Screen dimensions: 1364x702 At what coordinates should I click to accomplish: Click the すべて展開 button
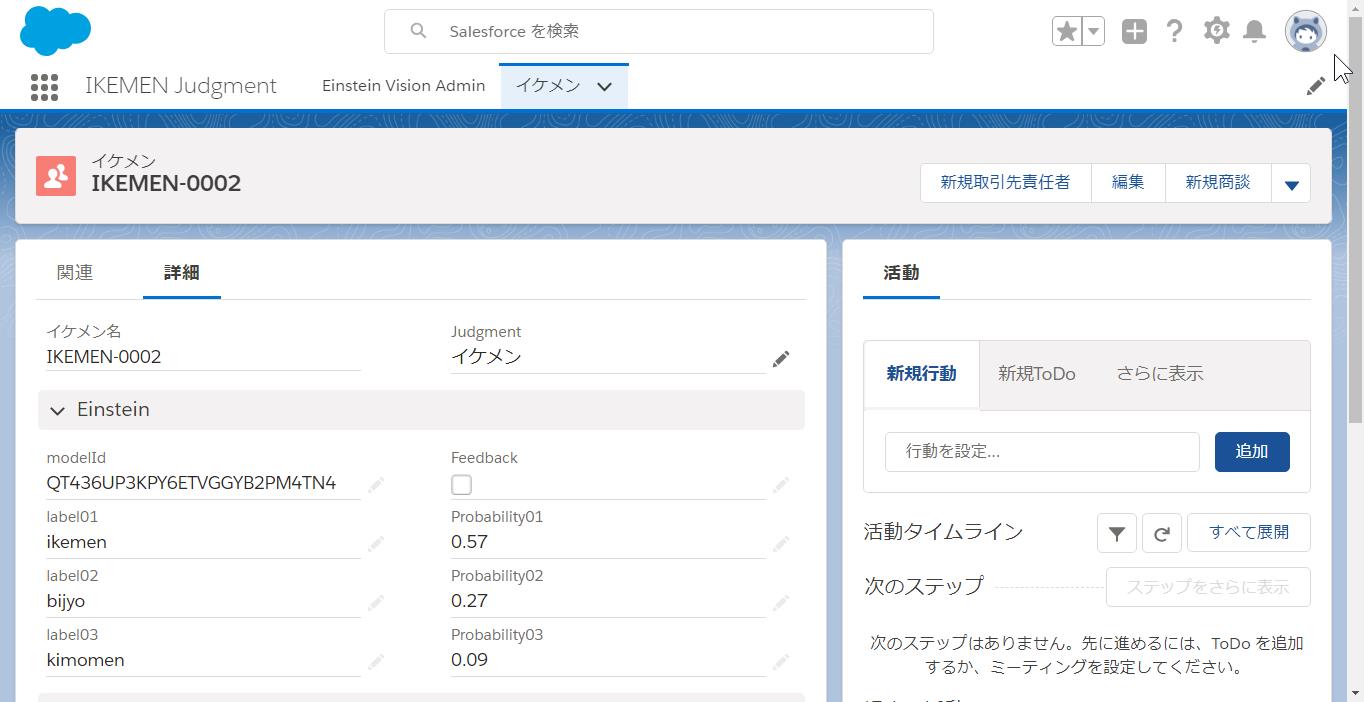[x=1248, y=533]
